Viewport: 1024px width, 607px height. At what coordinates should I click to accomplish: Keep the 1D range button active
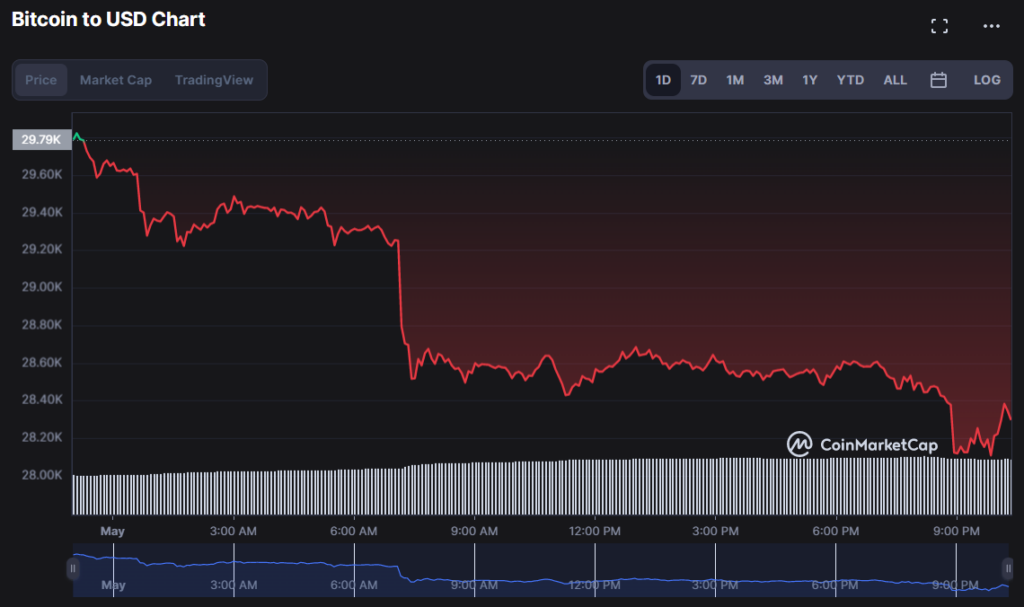(662, 79)
